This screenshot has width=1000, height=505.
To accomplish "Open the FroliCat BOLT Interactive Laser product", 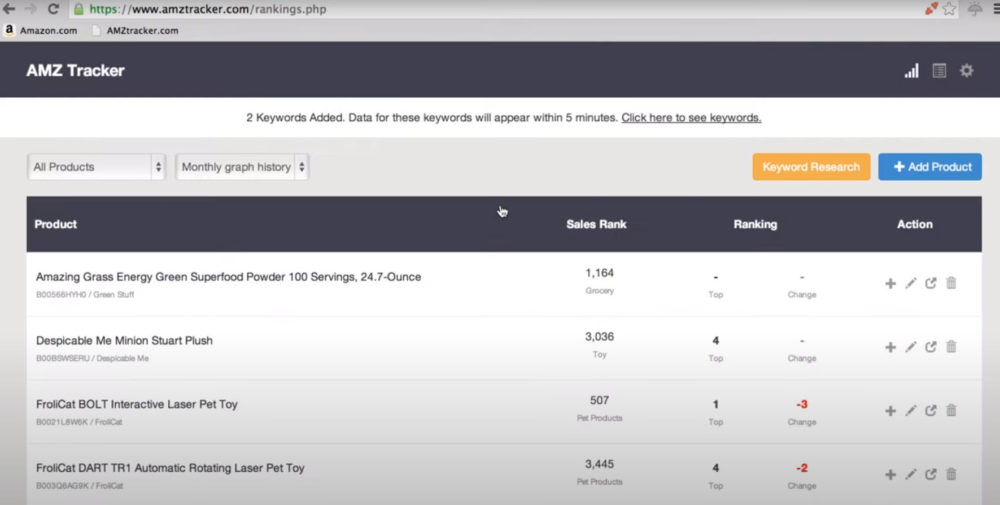I will click(x=136, y=404).
